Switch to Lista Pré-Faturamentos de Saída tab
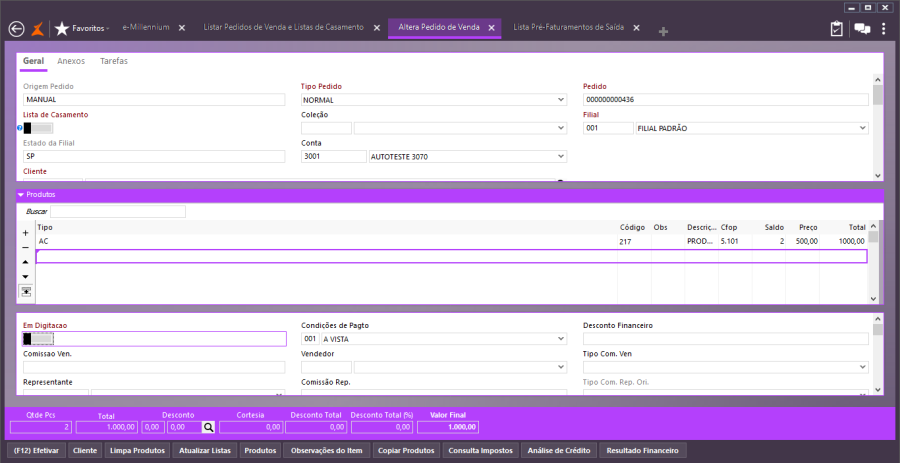Image resolution: width=900 pixels, height=463 pixels. click(x=569, y=28)
